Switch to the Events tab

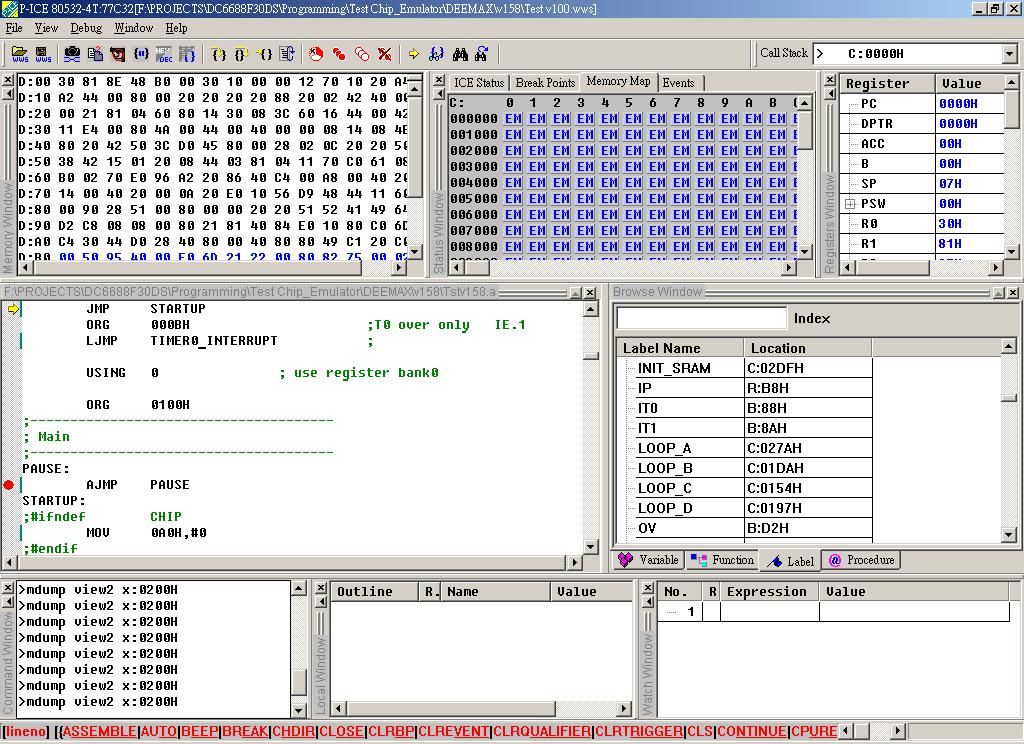point(679,83)
